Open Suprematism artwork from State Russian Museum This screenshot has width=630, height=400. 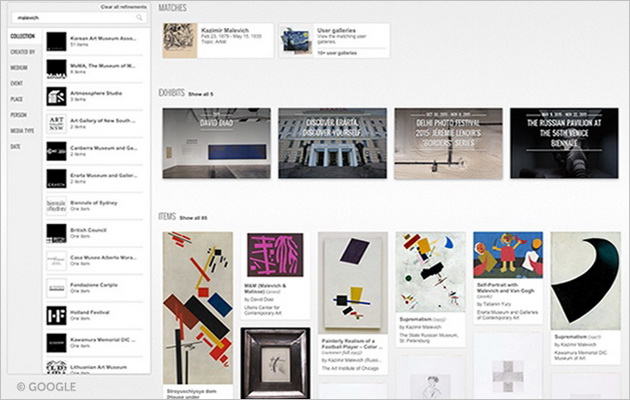coord(430,272)
